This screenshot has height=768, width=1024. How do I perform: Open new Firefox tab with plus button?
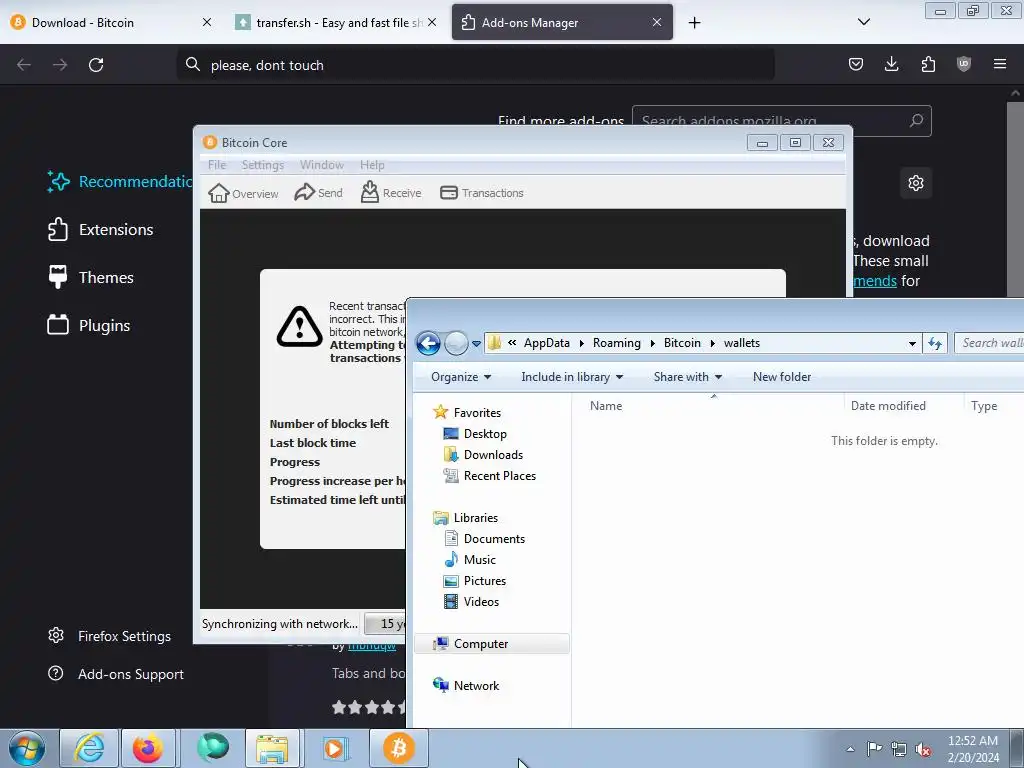point(694,23)
